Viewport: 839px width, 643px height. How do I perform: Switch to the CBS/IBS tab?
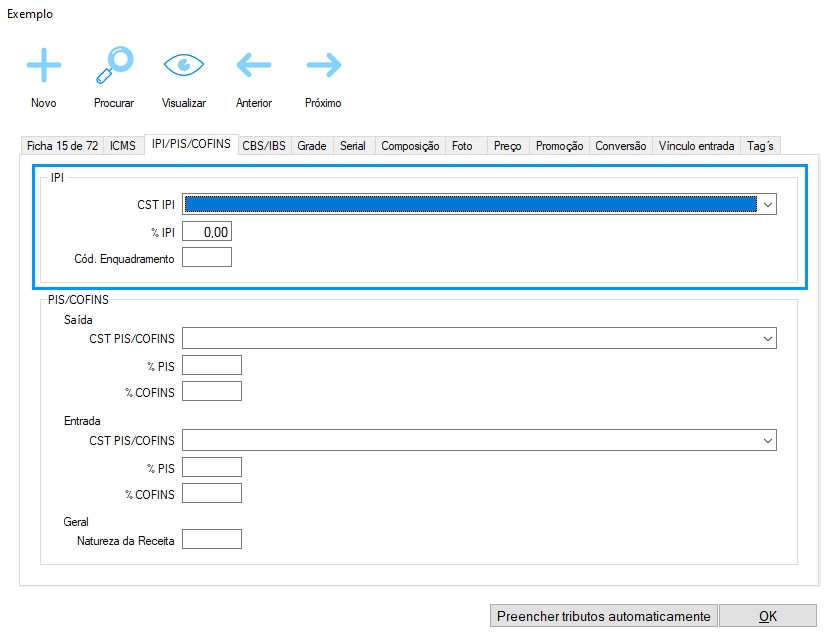coord(264,146)
